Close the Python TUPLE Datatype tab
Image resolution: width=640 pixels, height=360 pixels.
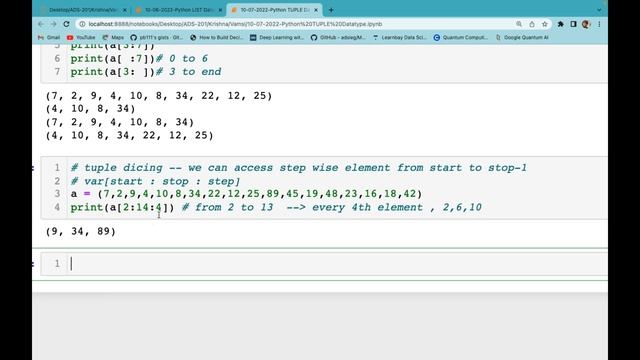pyautogui.click(x=316, y=10)
